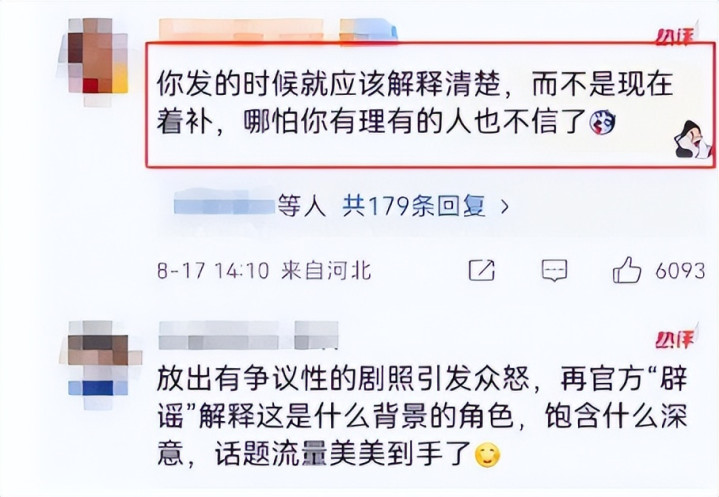719x497 pixels.
Task: Click the red stamp badge on first comment
Action: [676, 34]
